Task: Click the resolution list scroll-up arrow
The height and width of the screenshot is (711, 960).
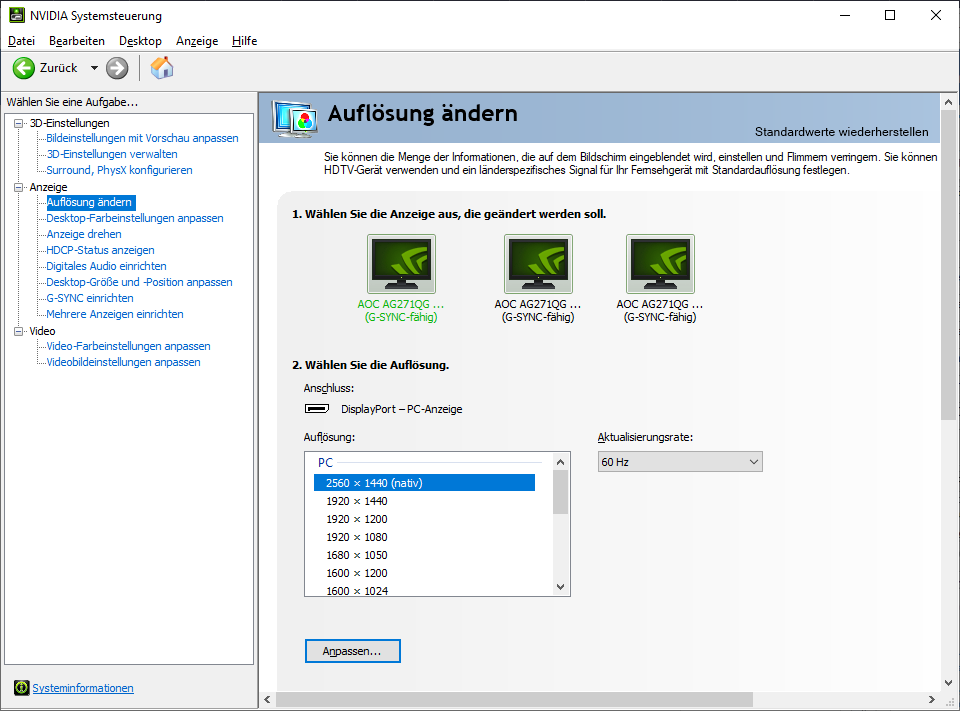Action: click(560, 462)
